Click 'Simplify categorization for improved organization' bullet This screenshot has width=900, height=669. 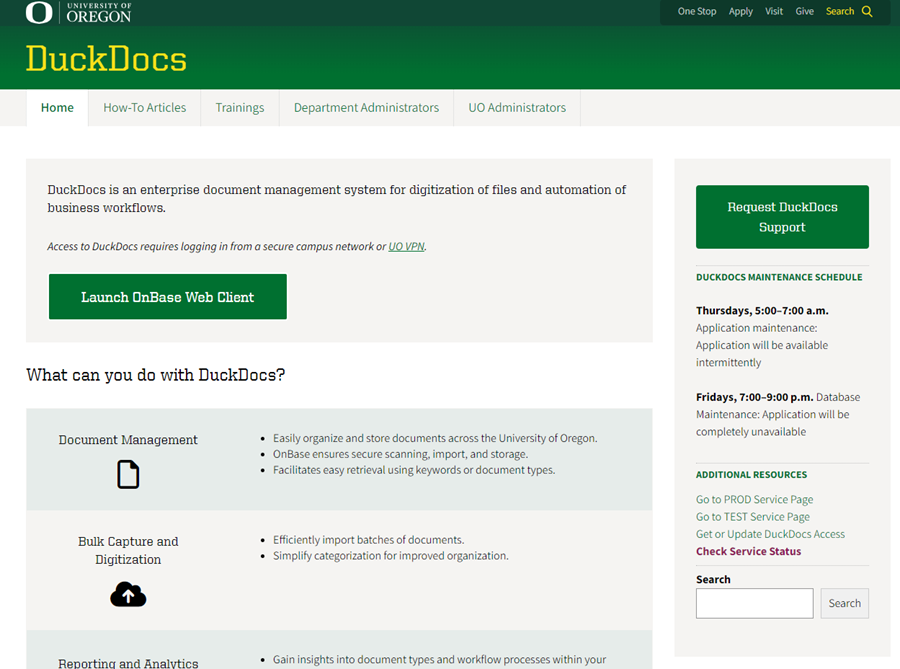click(x=390, y=555)
